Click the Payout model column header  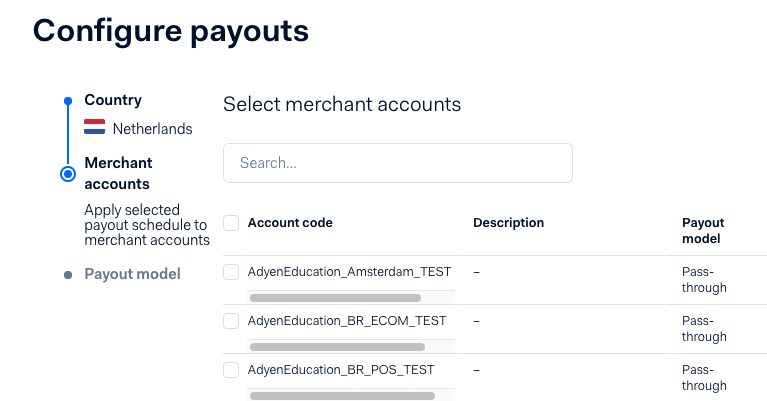pos(703,230)
